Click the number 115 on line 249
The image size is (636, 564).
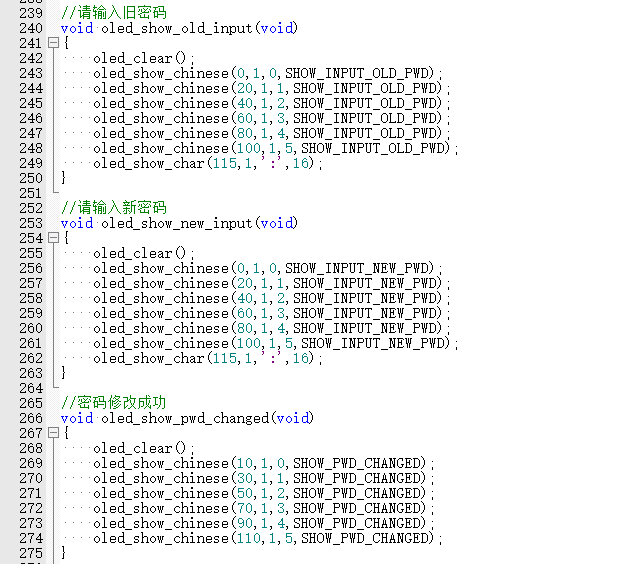225,163
